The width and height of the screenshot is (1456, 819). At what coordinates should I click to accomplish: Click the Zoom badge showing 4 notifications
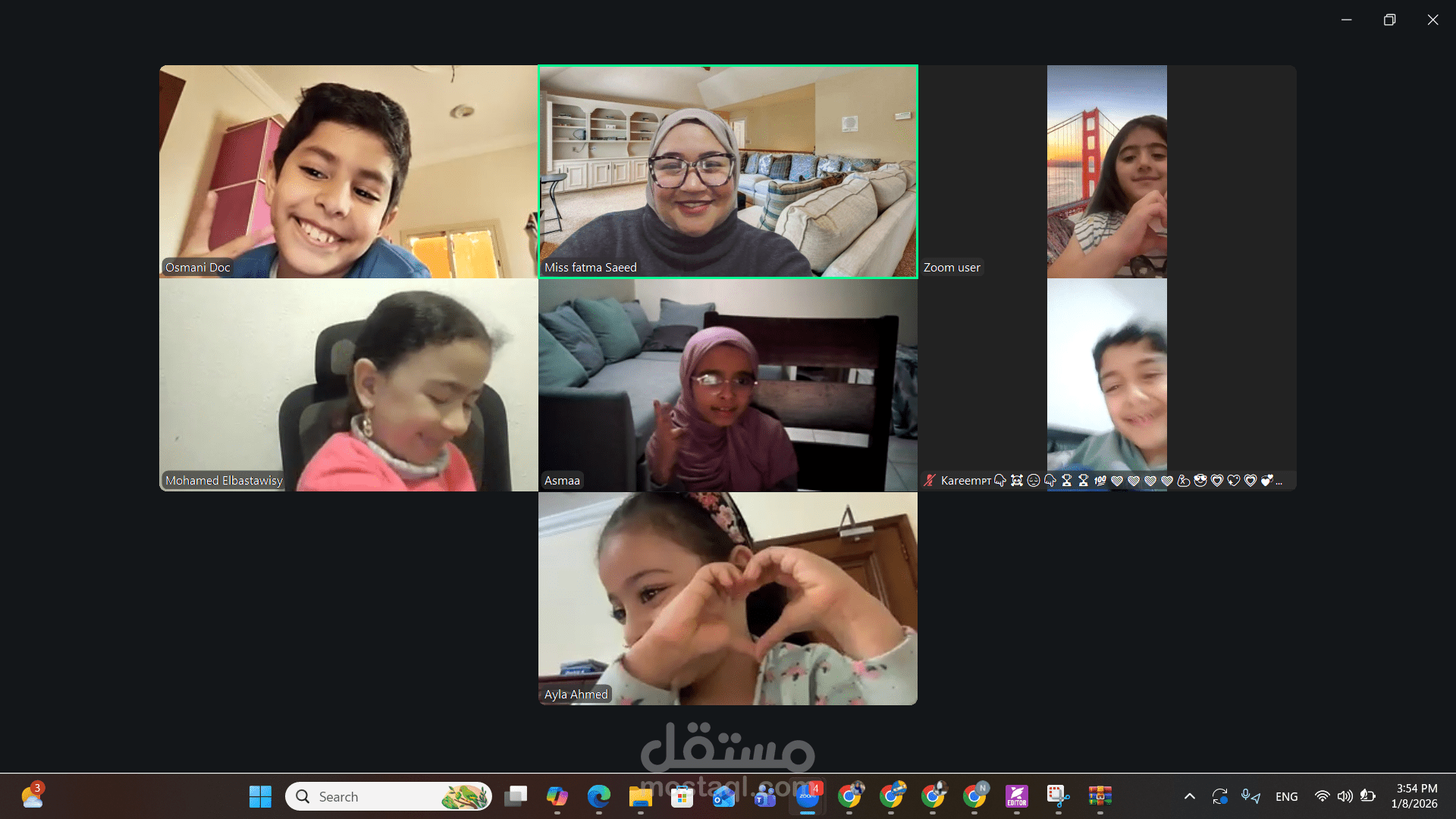pyautogui.click(x=817, y=787)
